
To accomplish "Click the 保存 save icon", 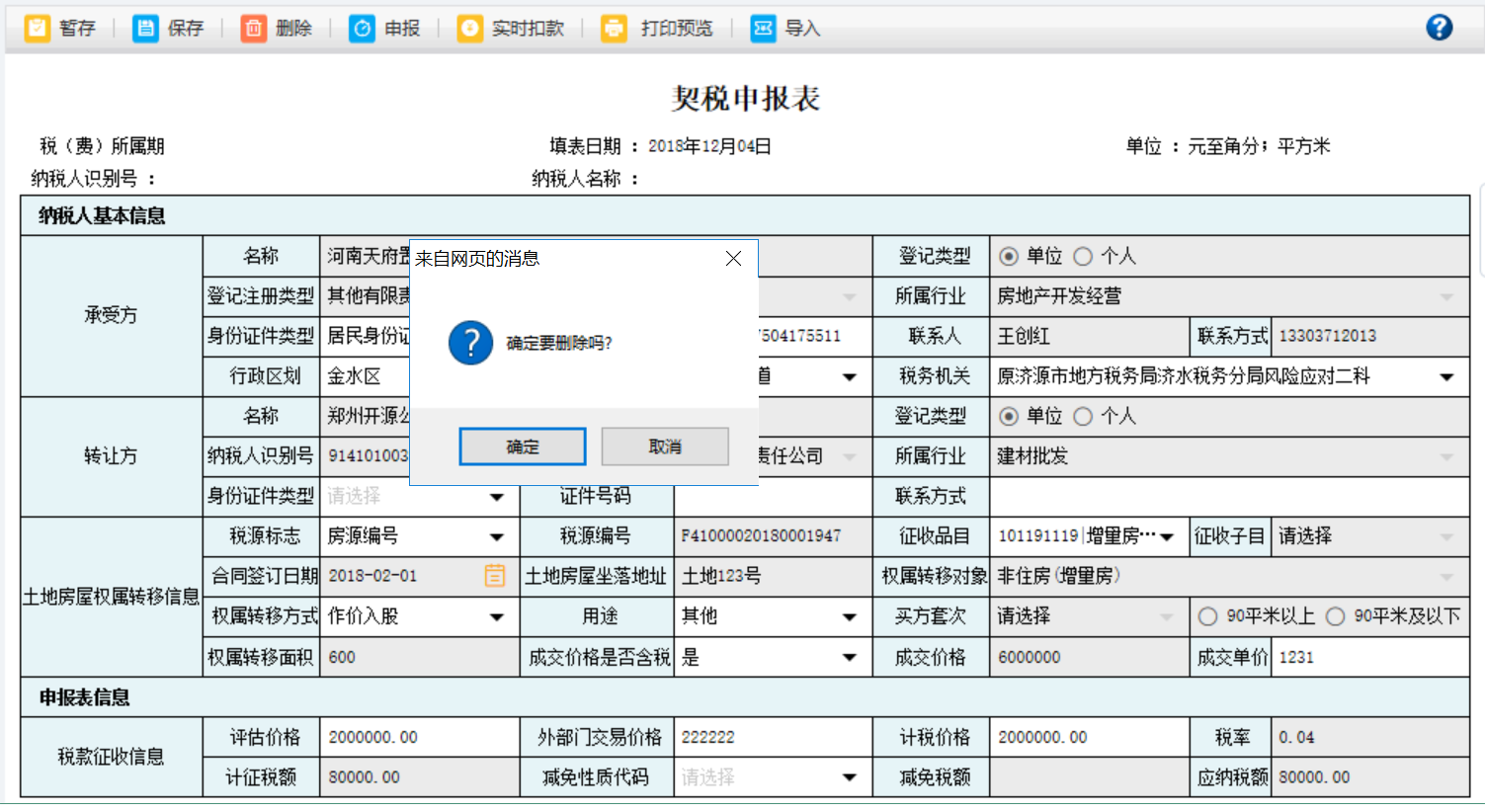I will click(x=145, y=29).
